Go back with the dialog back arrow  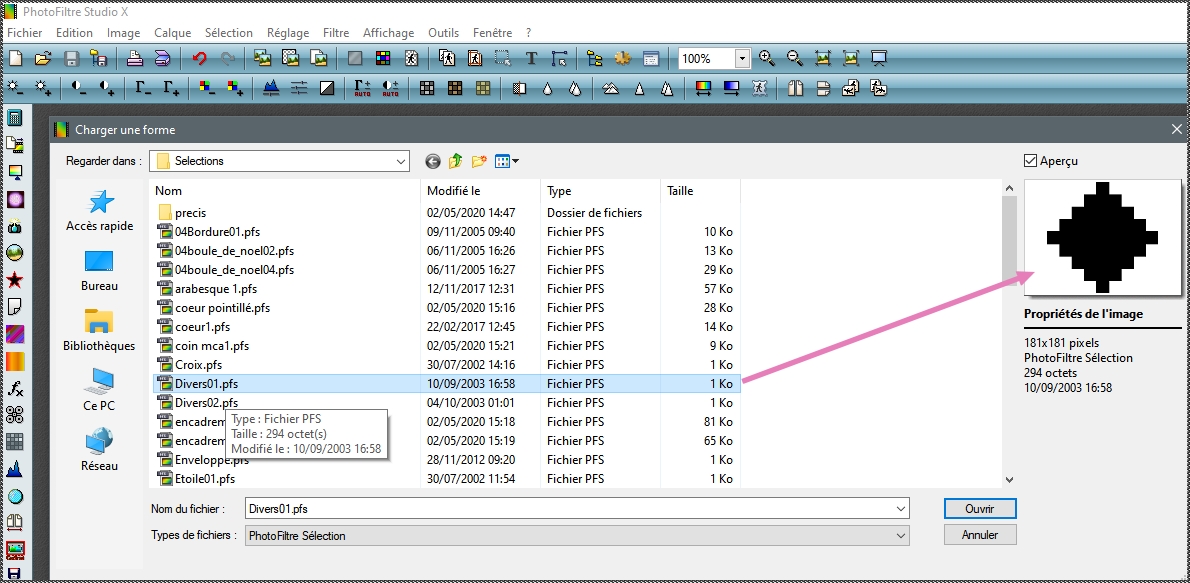pos(433,161)
